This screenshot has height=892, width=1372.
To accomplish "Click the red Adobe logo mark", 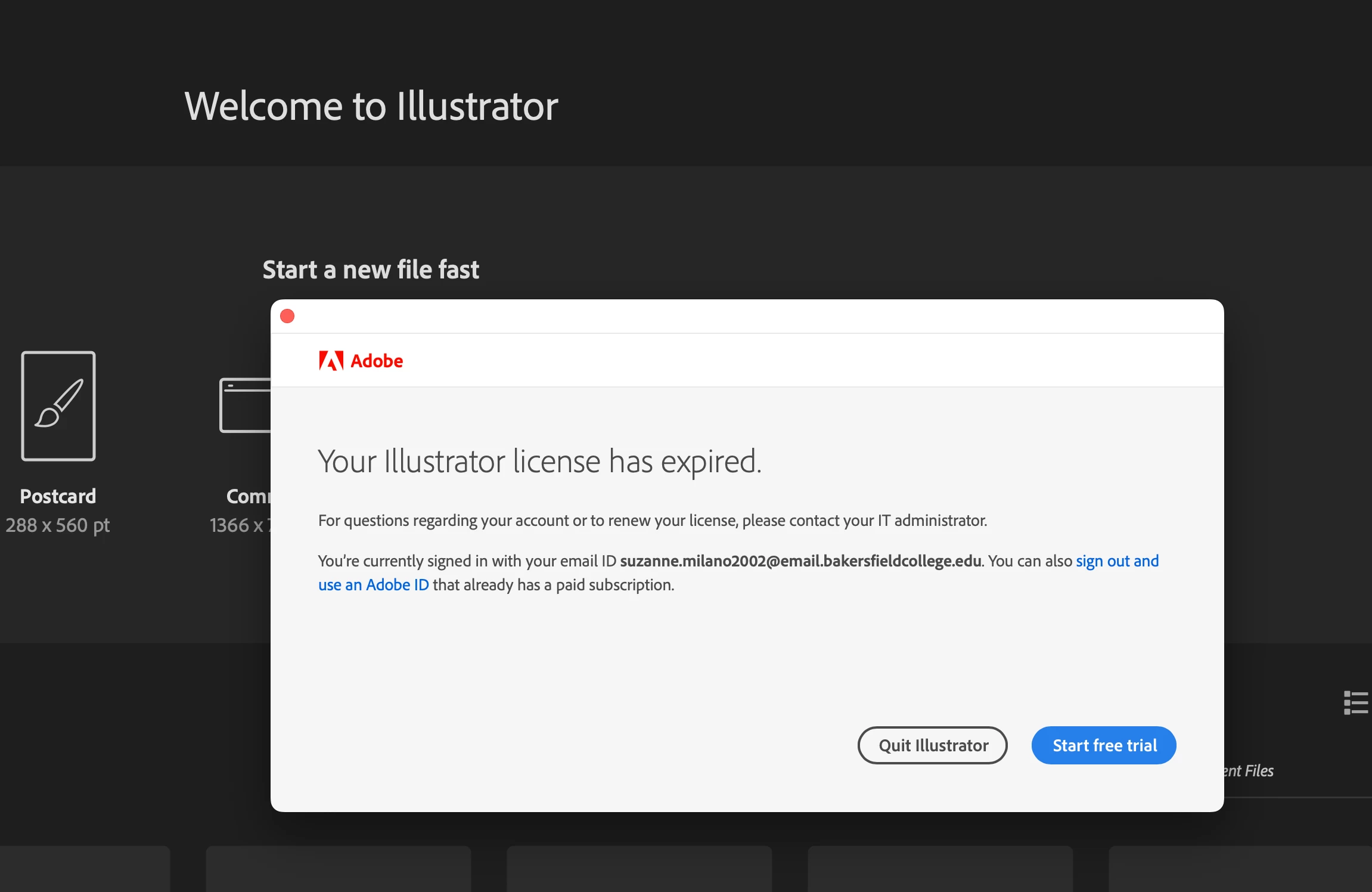I will tap(331, 361).
